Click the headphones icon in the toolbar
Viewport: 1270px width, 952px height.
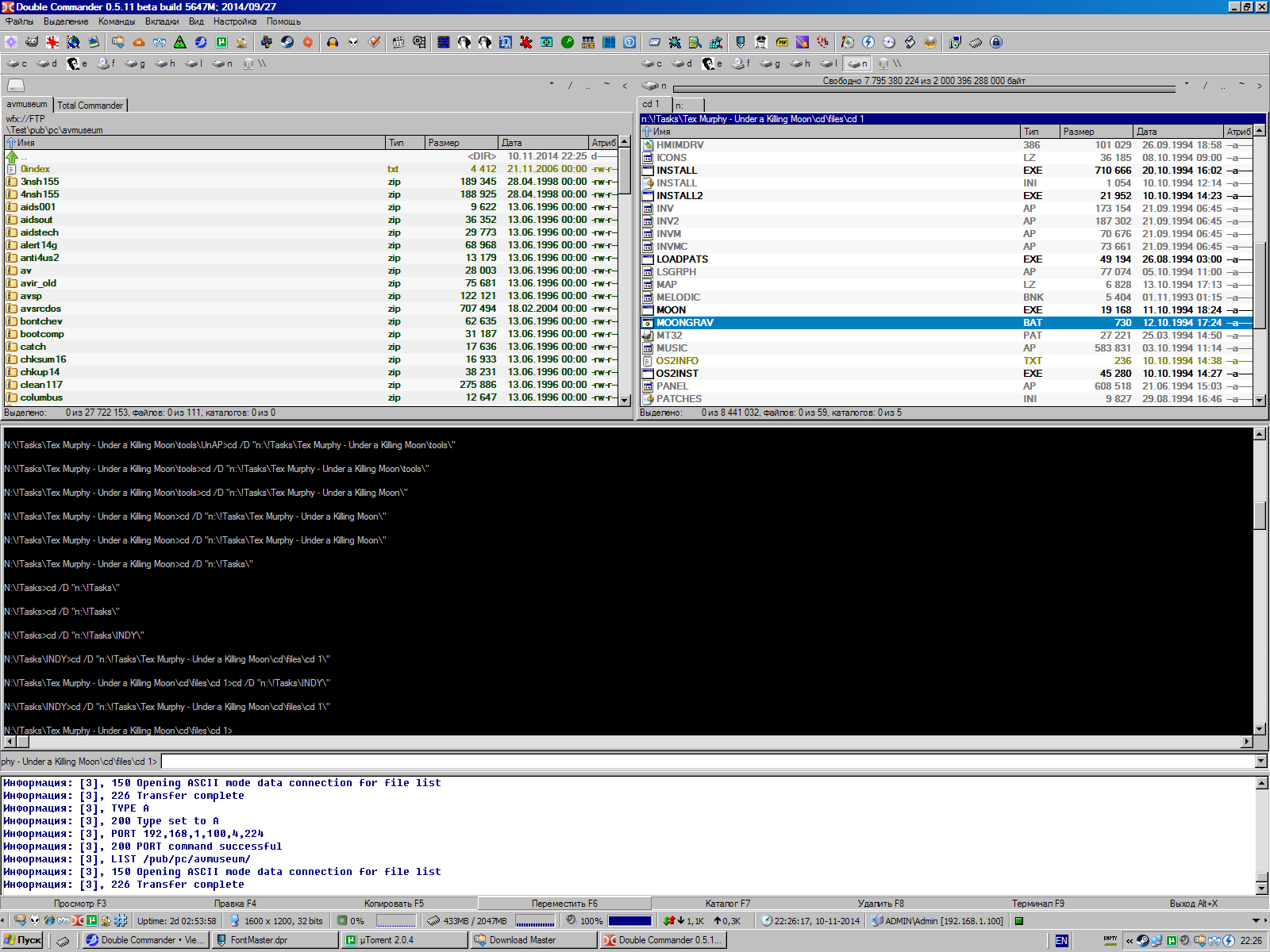(333, 42)
